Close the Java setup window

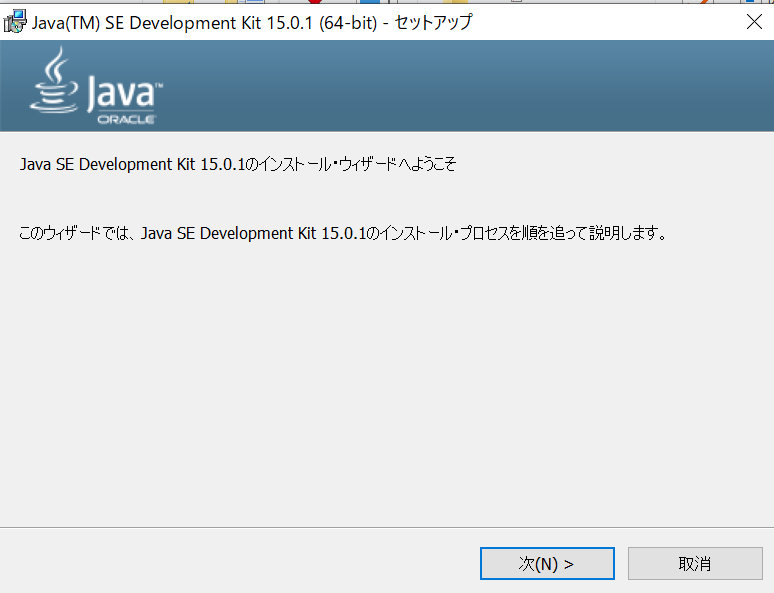[x=754, y=22]
